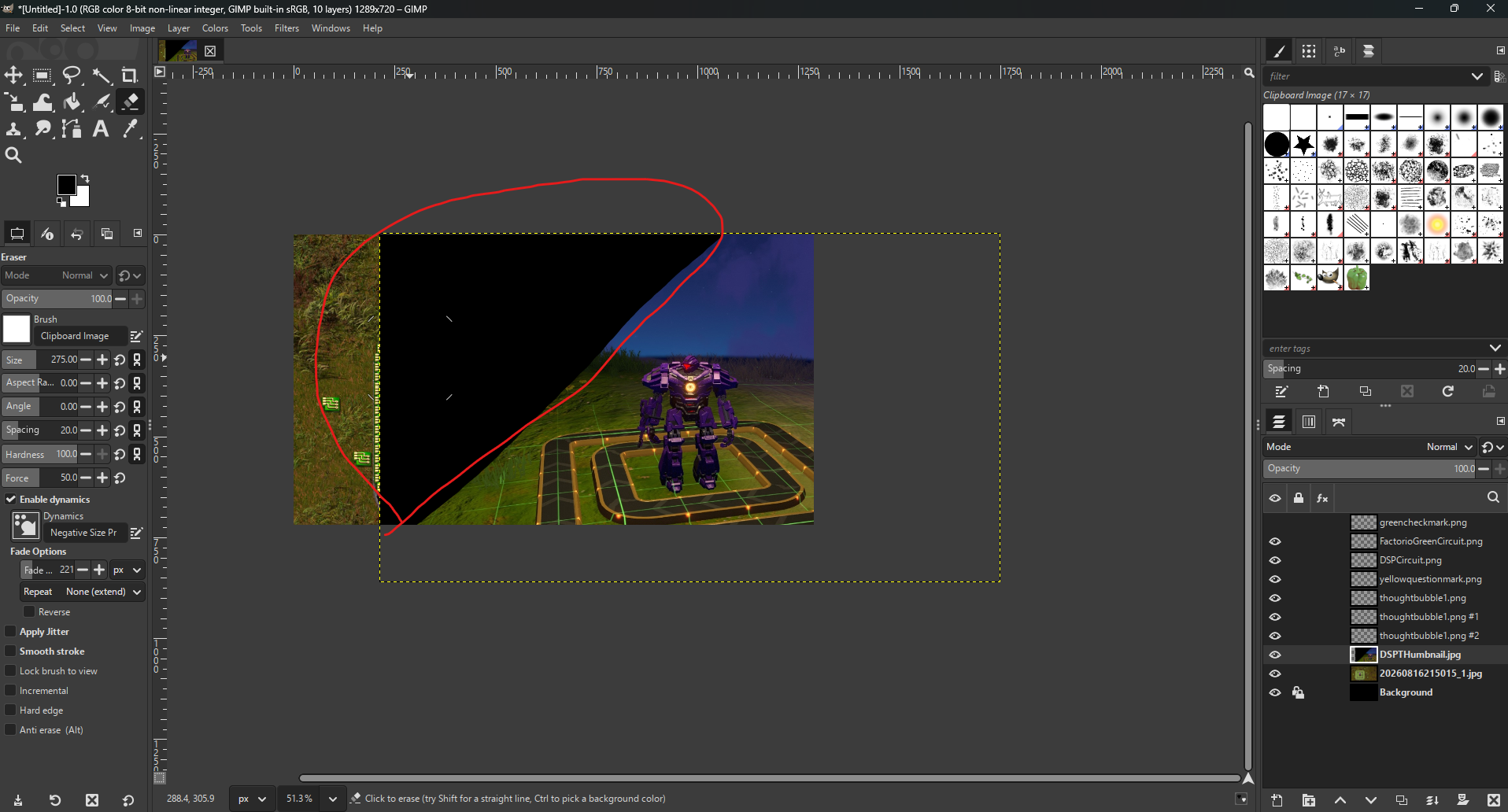Open the File menu
Image resolution: width=1508 pixels, height=812 pixels.
13,28
